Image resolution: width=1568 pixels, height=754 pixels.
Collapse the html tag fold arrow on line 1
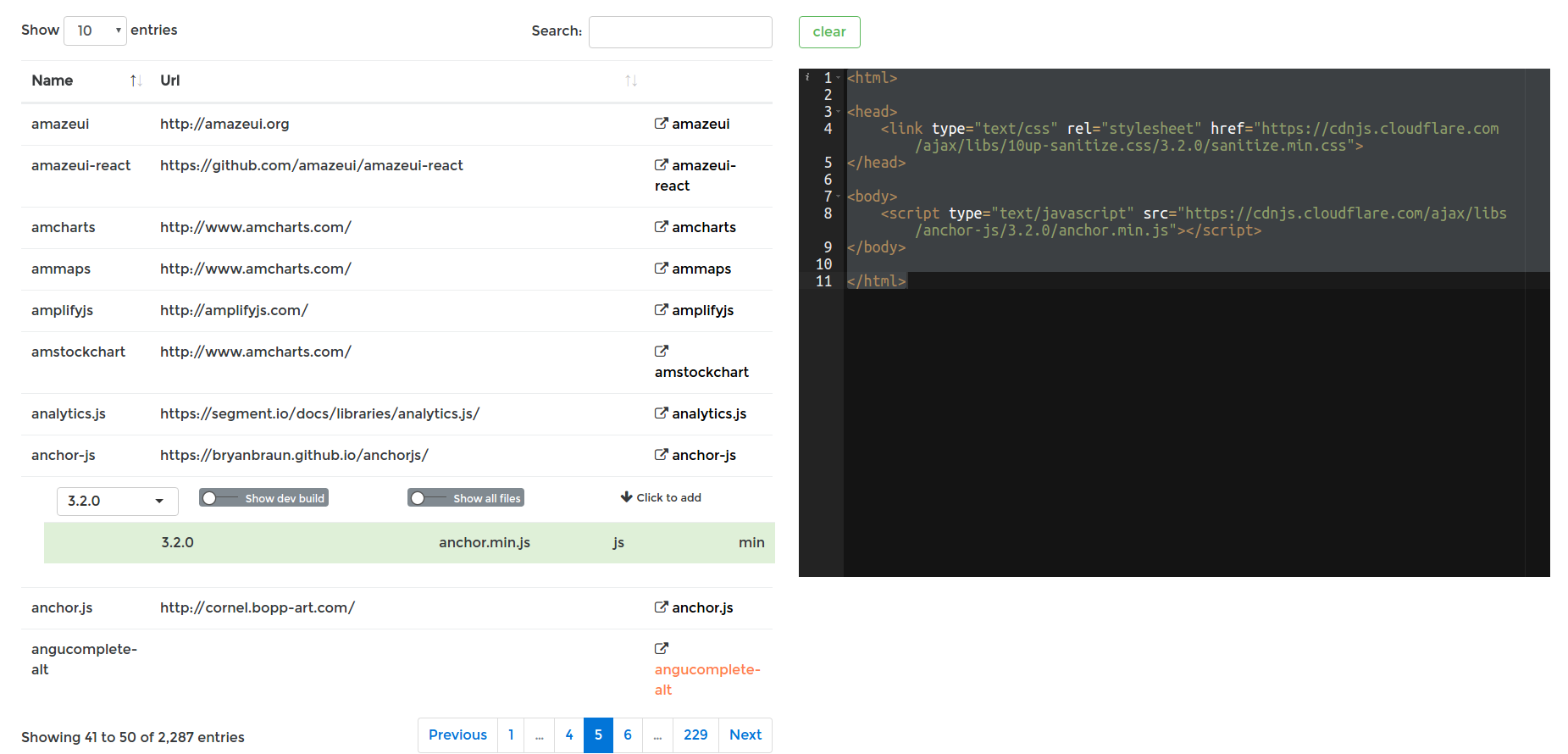(839, 78)
